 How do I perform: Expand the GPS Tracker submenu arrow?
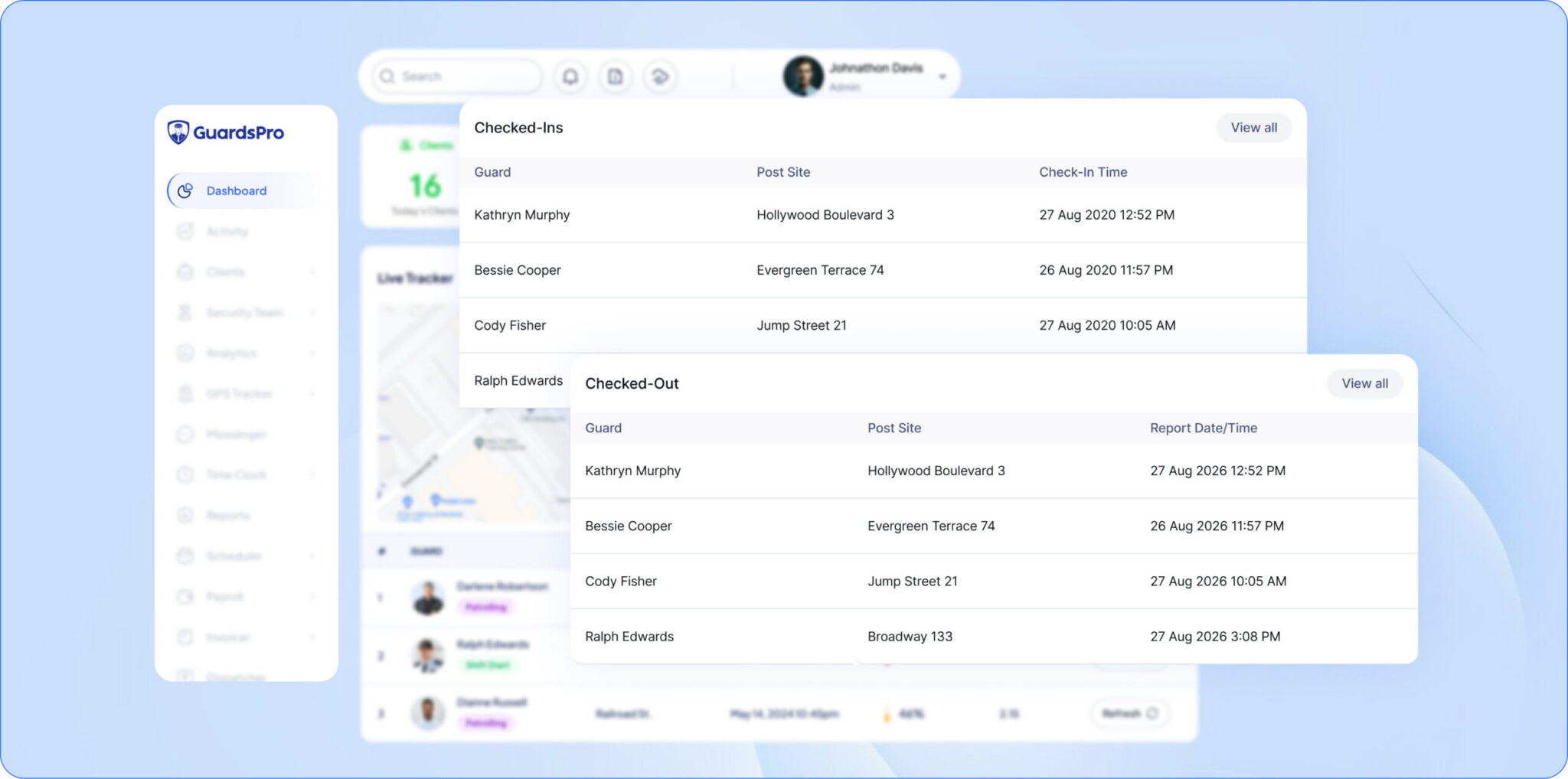pos(312,394)
